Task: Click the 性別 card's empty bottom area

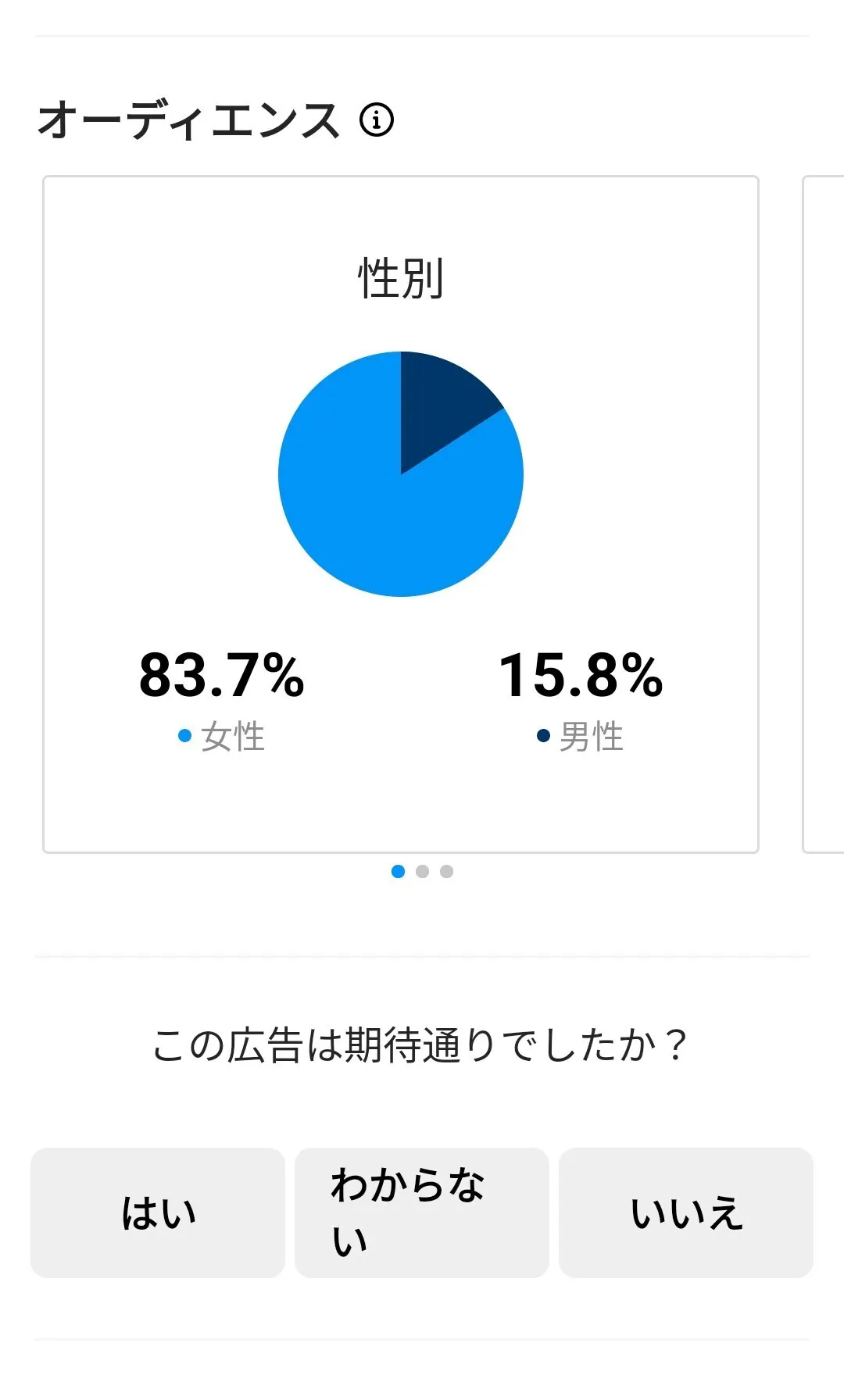Action: click(x=401, y=809)
